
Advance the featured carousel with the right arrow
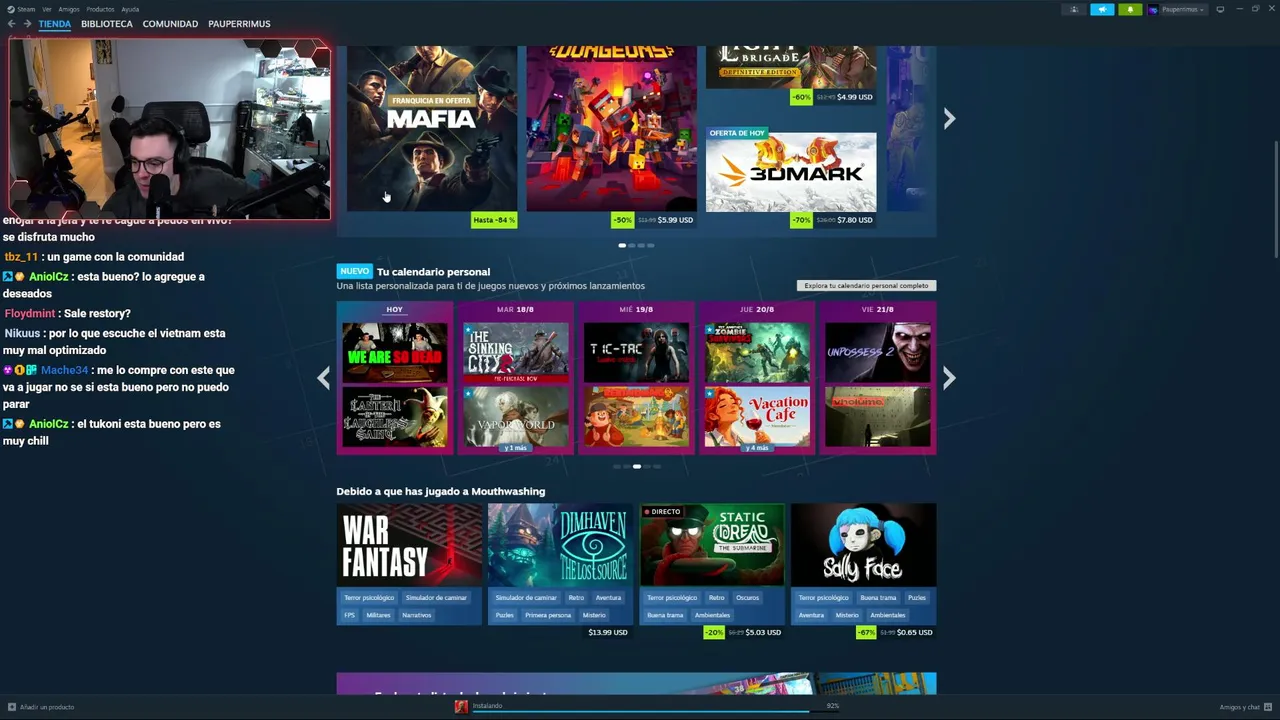pos(949,118)
